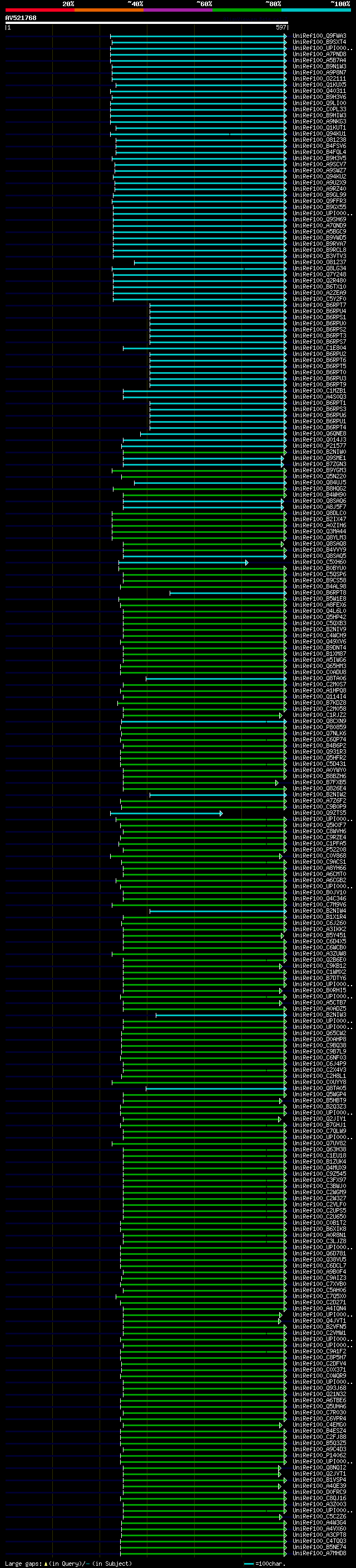This screenshot has width=356, height=1568.
Task: Select hit label UniRef100_B4FSV6
Action: pyautogui.click(x=319, y=146)
